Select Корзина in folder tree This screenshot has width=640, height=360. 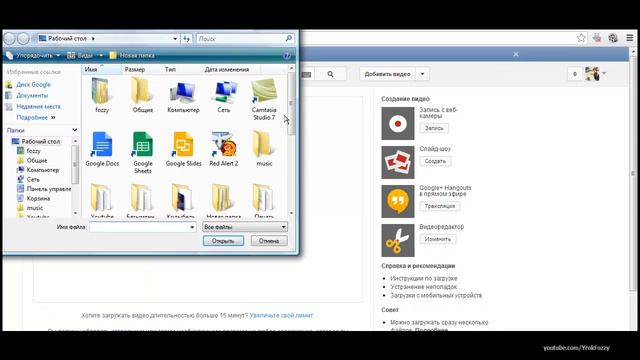(x=38, y=198)
